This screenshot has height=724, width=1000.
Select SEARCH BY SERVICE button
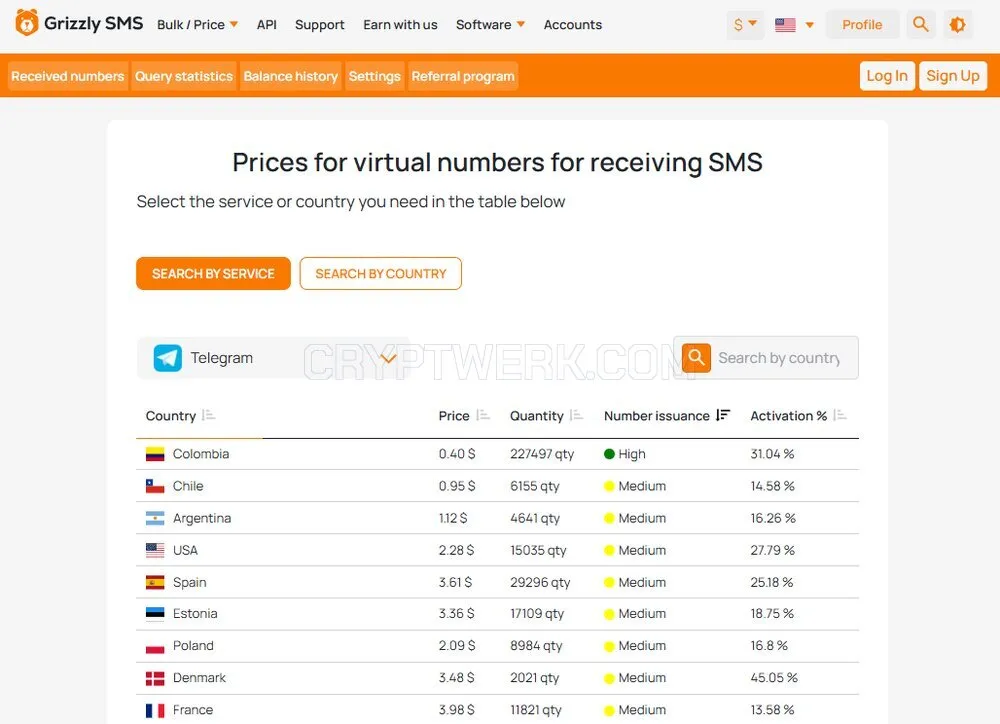(213, 274)
